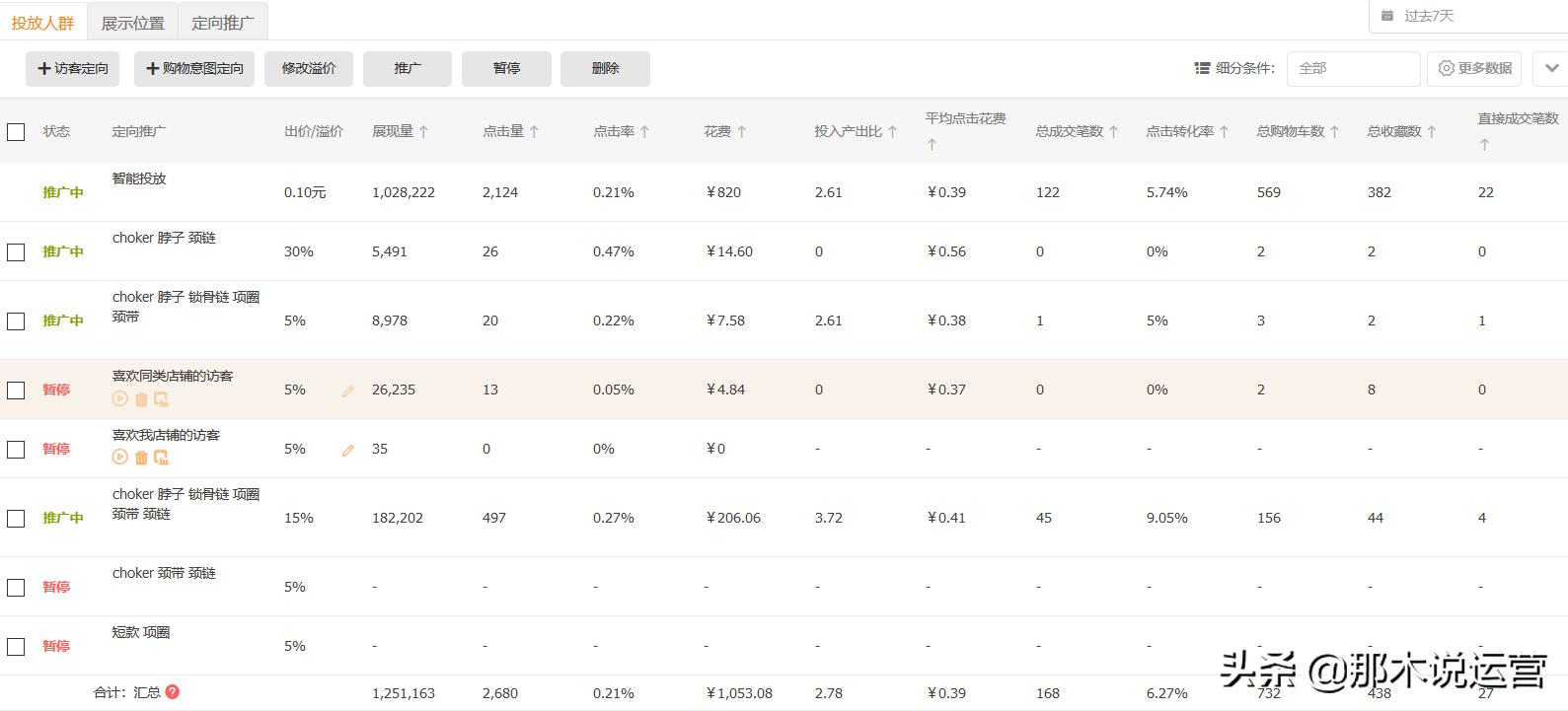
Task: Switch to the 展示位置 tab
Action: (x=132, y=22)
